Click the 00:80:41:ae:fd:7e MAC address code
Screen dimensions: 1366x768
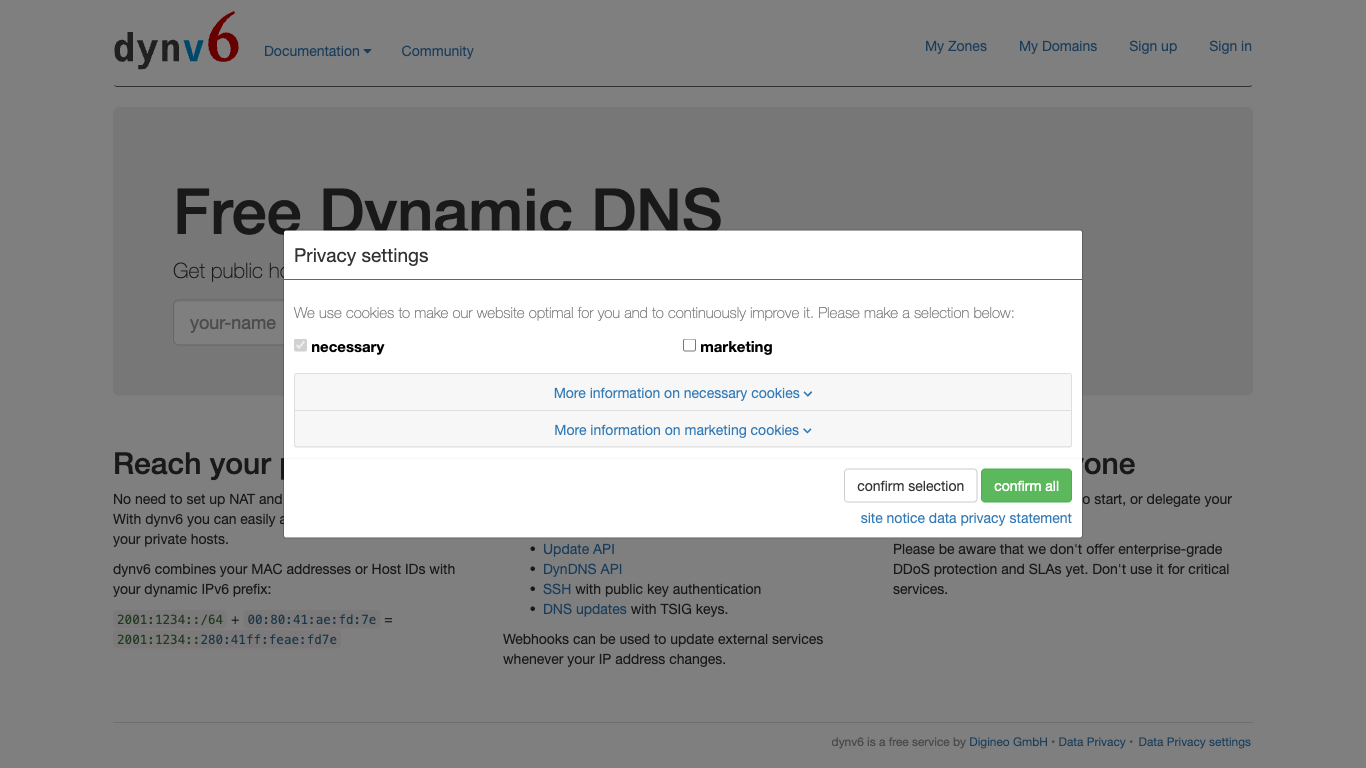(x=312, y=619)
